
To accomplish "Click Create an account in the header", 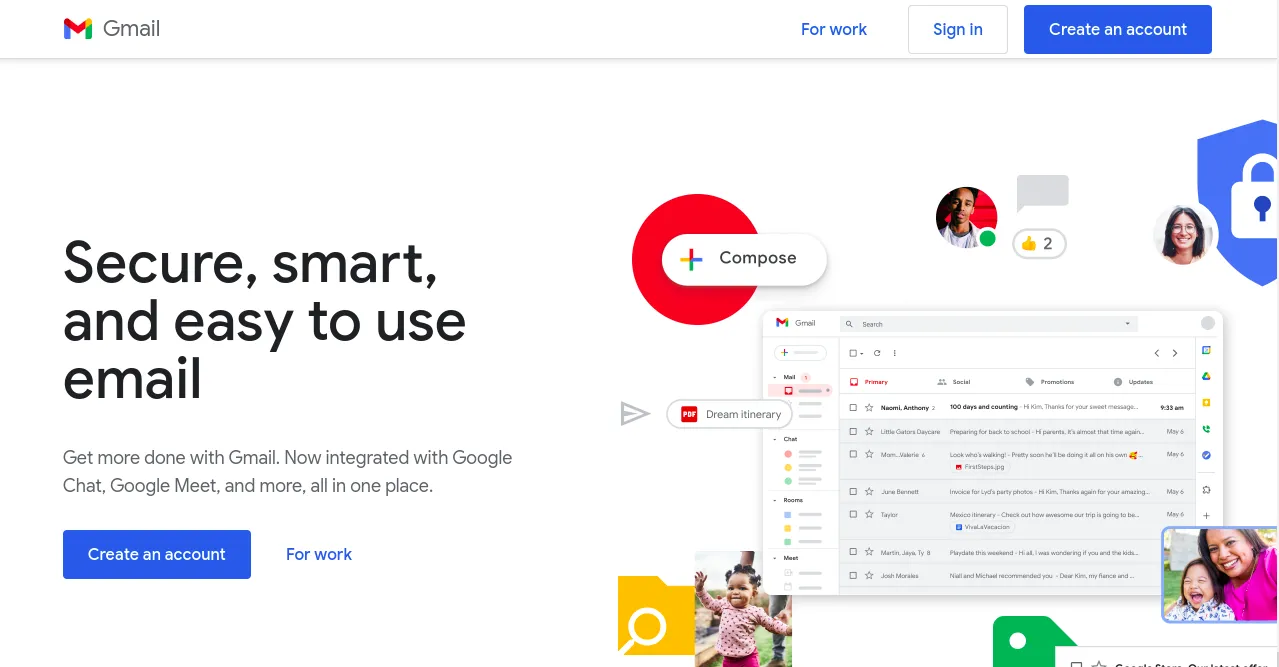I will coord(1118,29).
